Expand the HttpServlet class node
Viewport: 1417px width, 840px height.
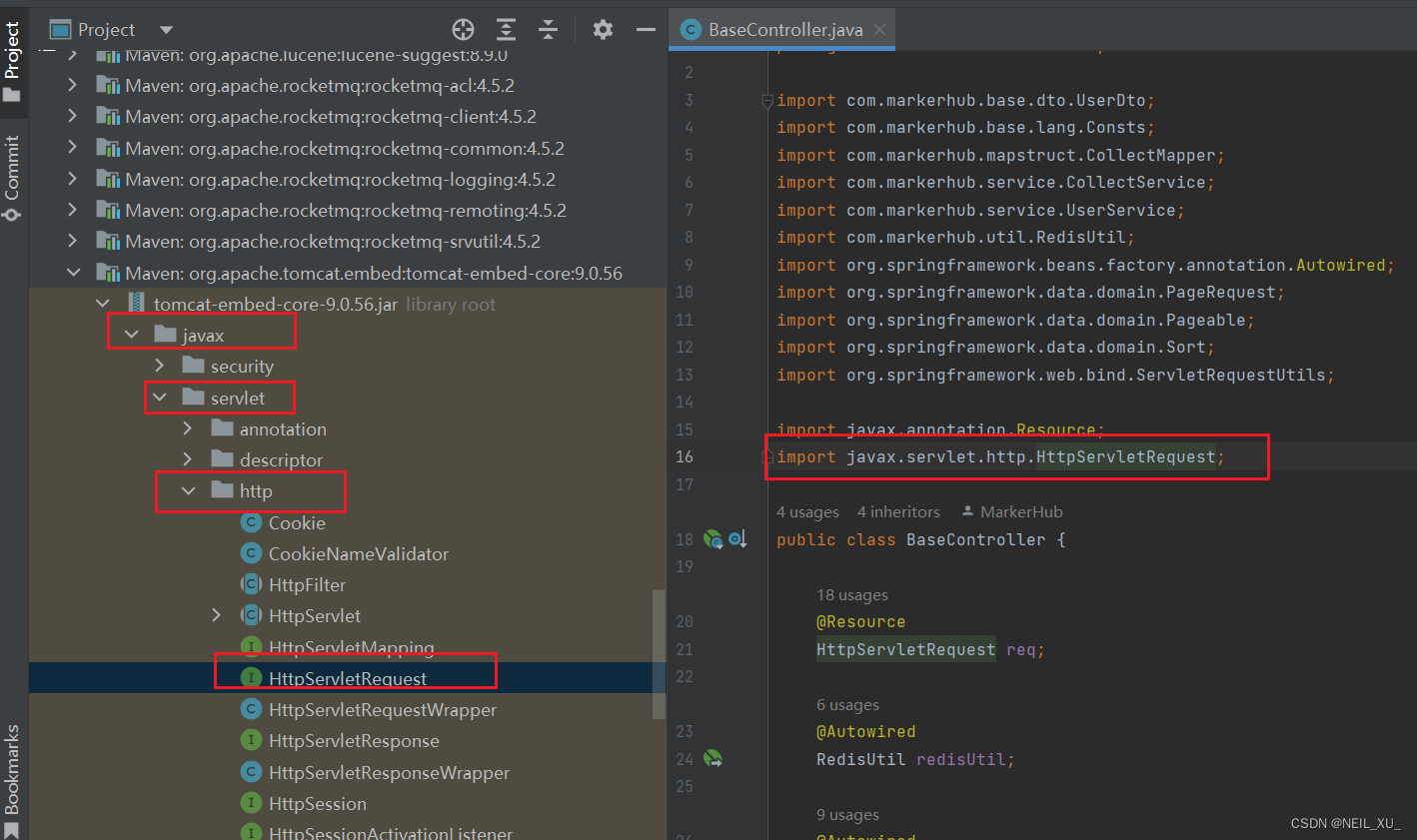pos(216,615)
